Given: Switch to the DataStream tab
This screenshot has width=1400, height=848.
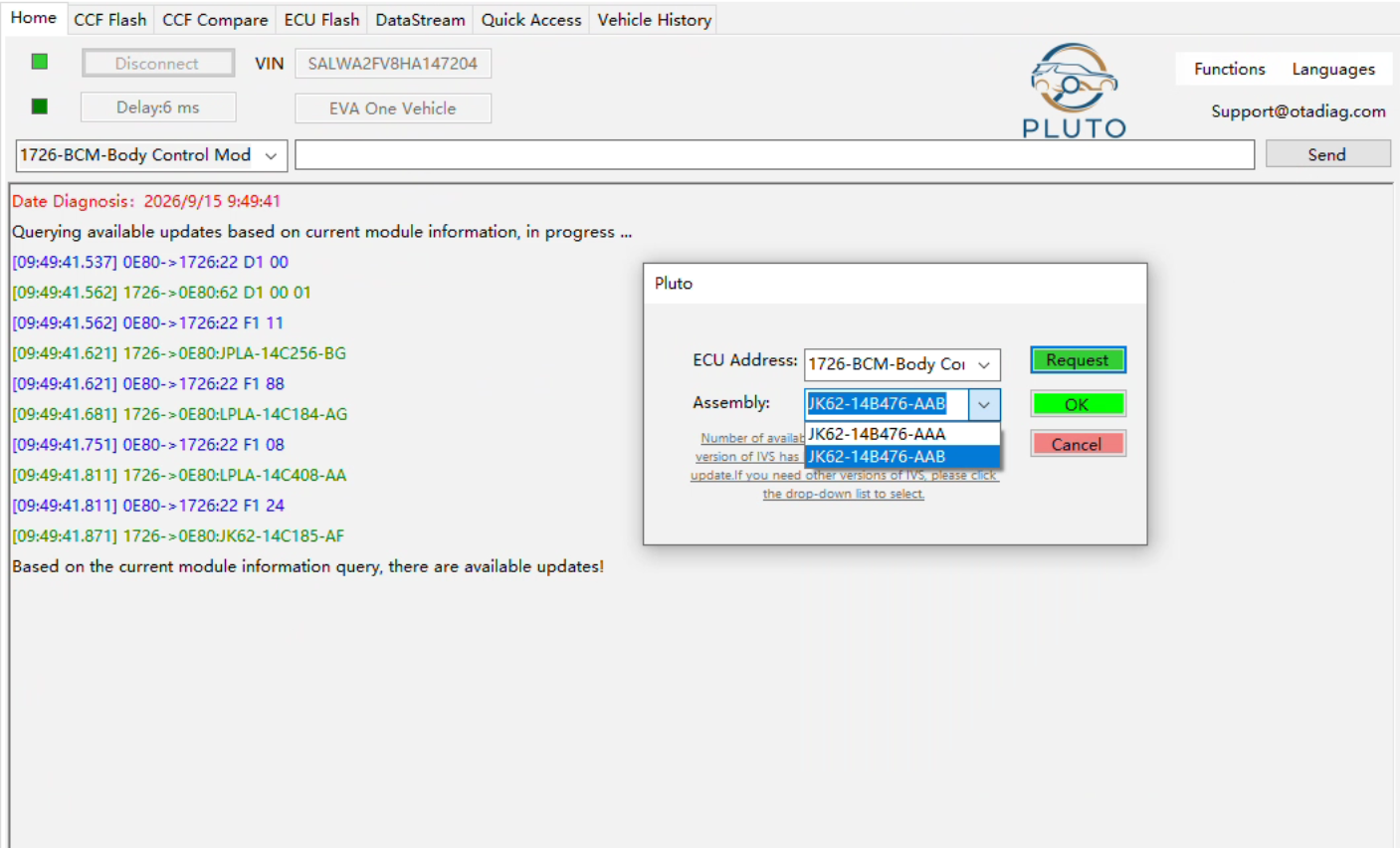Looking at the screenshot, I should (420, 20).
